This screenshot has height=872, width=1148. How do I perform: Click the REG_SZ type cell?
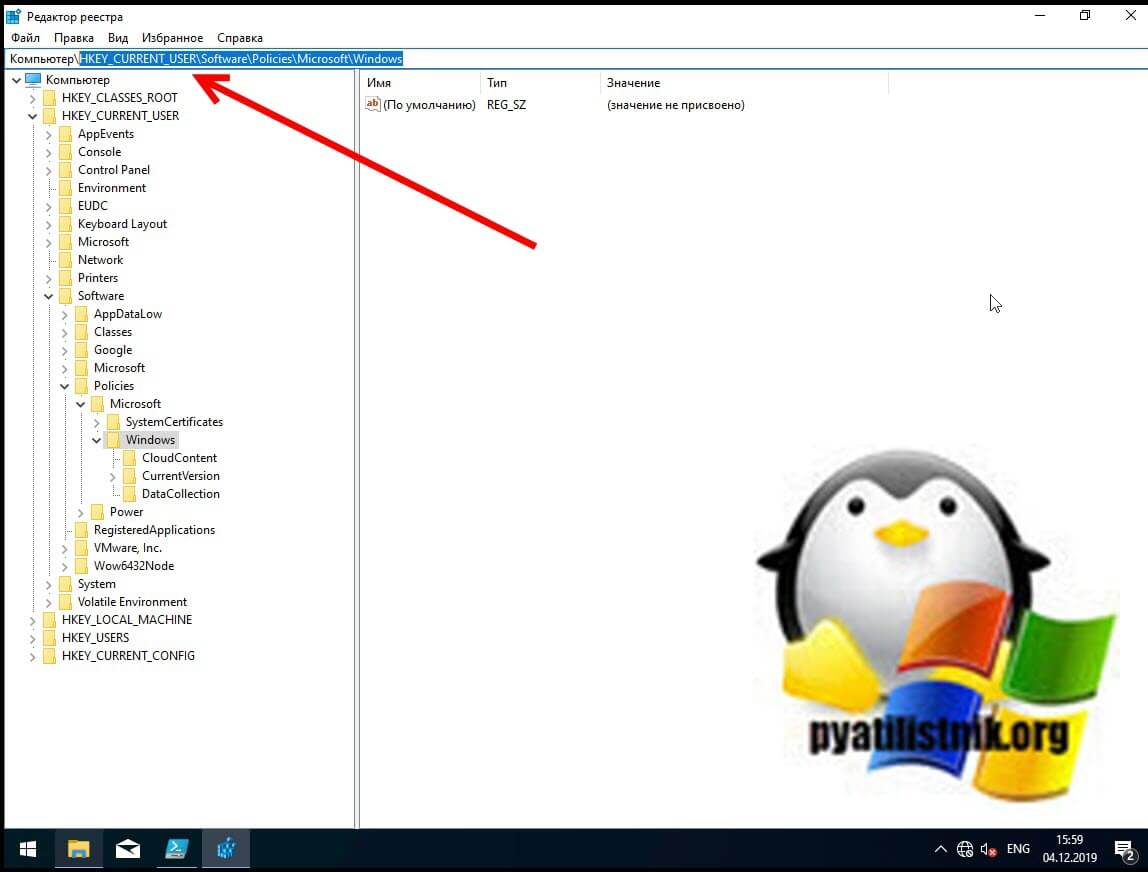(x=507, y=105)
